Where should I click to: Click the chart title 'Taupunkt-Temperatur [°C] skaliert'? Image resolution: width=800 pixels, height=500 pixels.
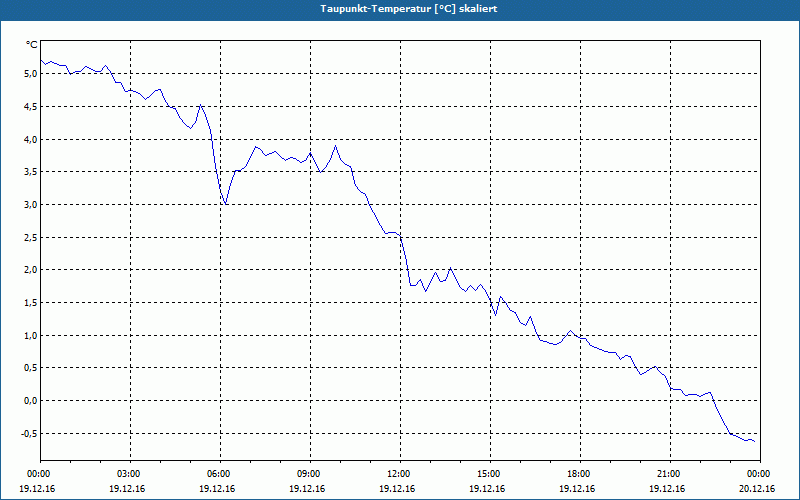point(409,9)
